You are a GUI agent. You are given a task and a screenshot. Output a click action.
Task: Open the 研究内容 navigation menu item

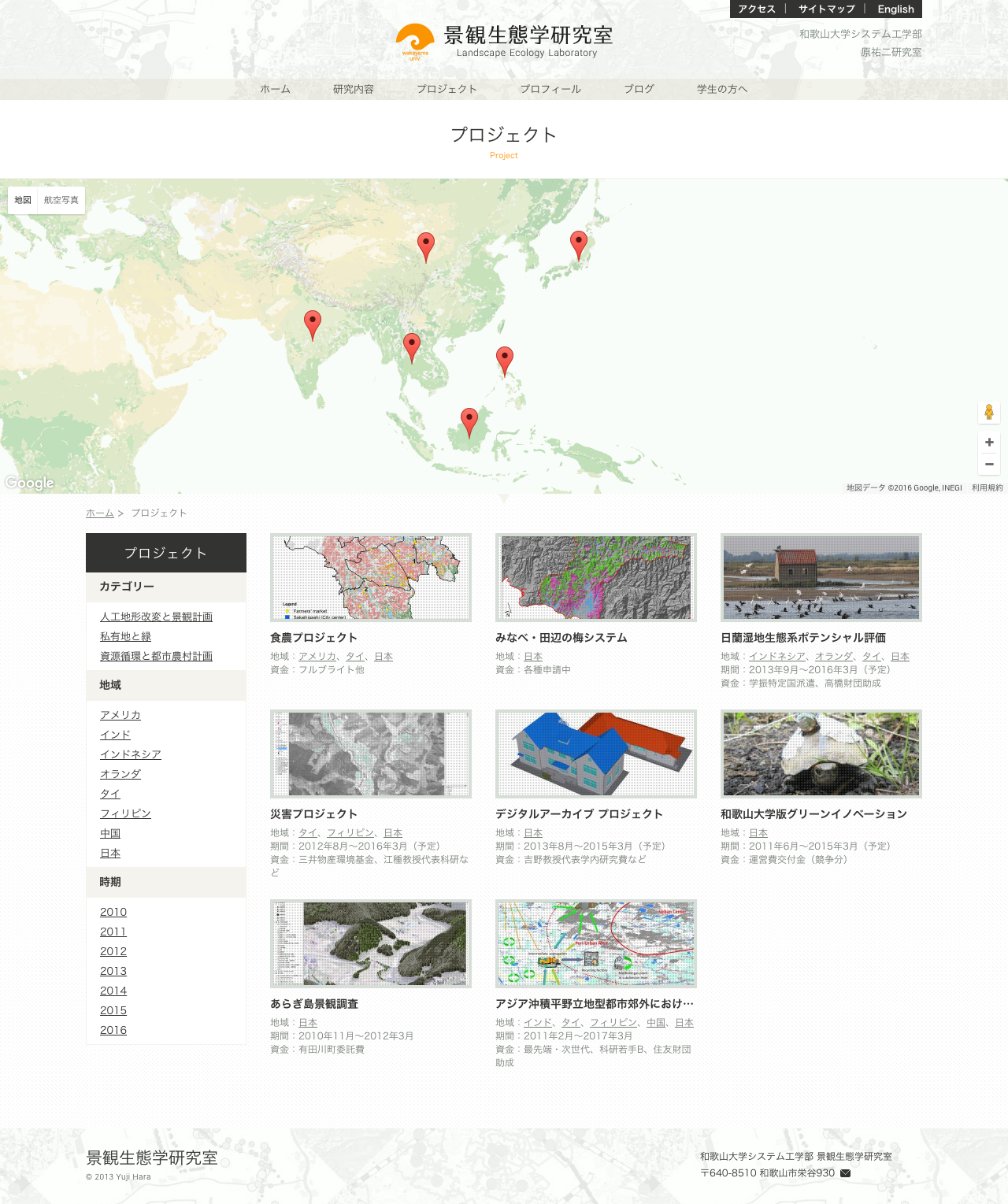(x=354, y=89)
